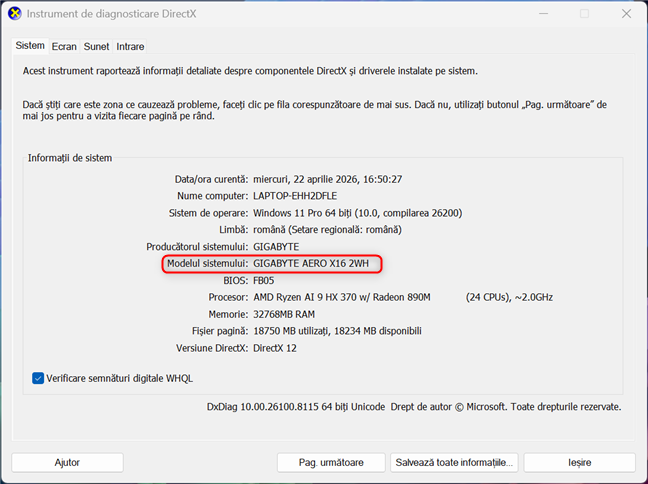
Task: Click Salvează toate informațiile button
Action: click(454, 462)
